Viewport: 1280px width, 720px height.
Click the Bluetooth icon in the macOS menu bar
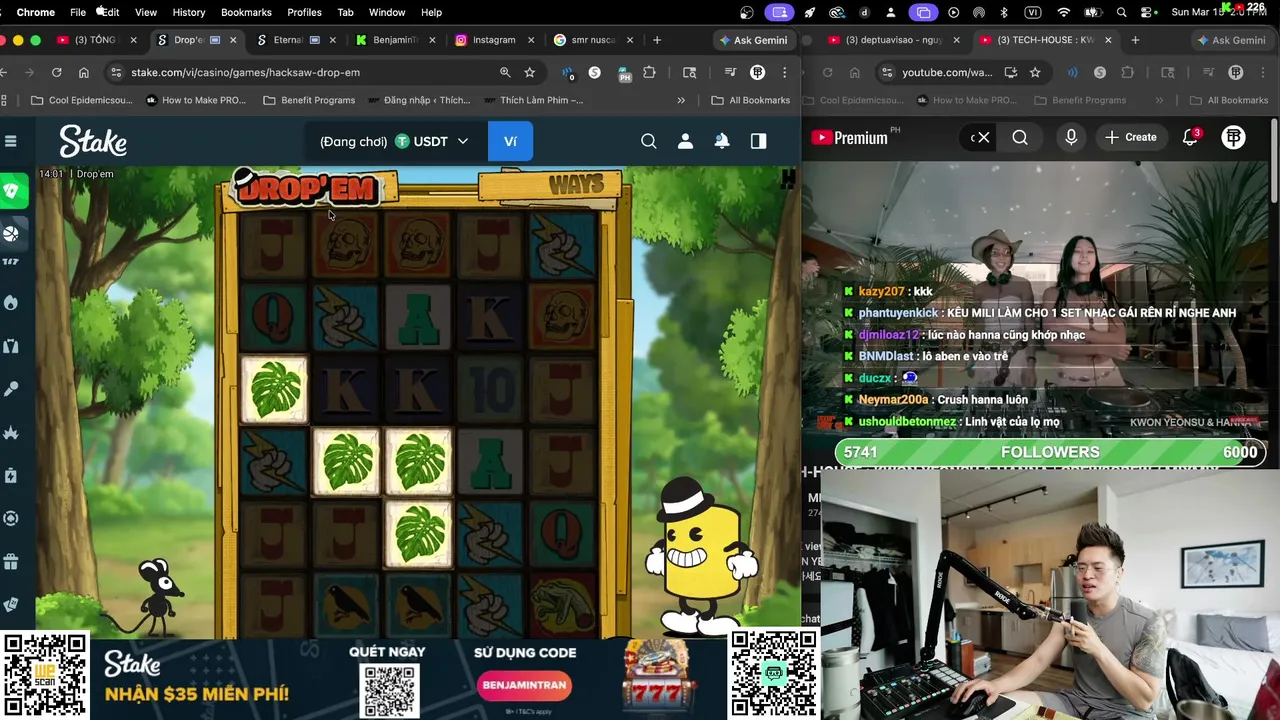(x=1005, y=12)
